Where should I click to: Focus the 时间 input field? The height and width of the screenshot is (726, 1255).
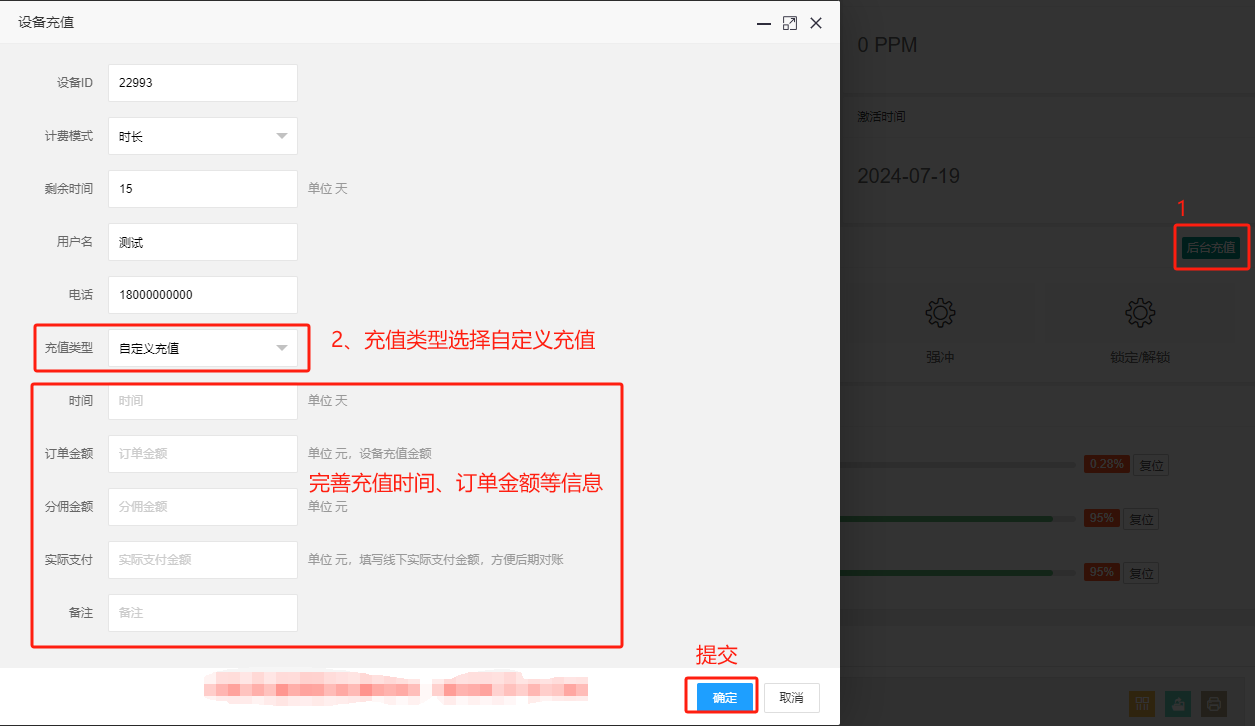pyautogui.click(x=203, y=401)
